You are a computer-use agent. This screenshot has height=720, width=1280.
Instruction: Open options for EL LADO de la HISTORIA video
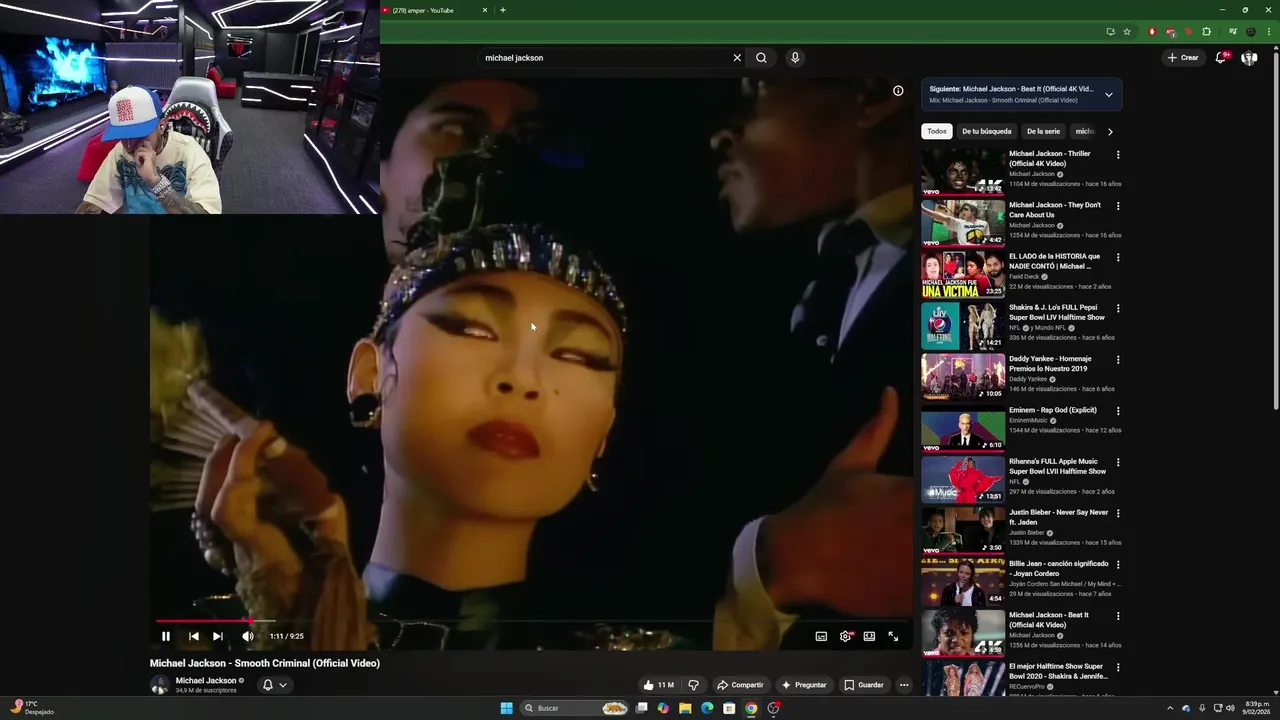tap(1118, 257)
